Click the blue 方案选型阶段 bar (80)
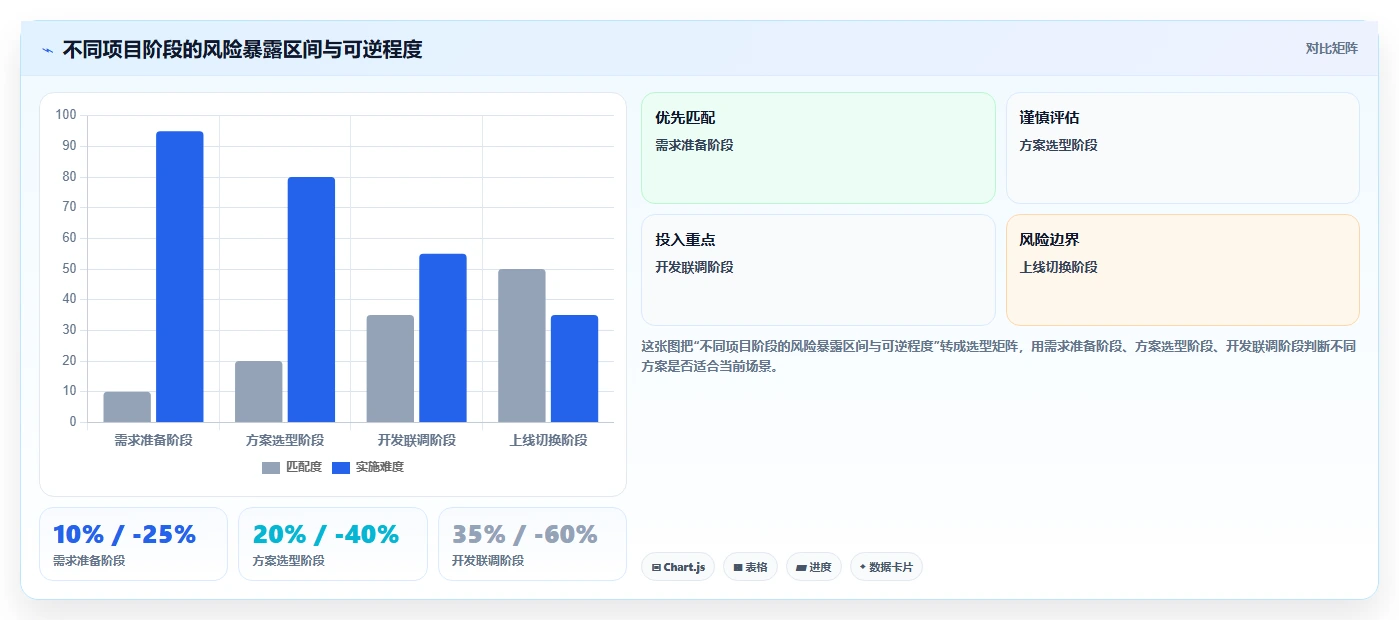 point(311,300)
